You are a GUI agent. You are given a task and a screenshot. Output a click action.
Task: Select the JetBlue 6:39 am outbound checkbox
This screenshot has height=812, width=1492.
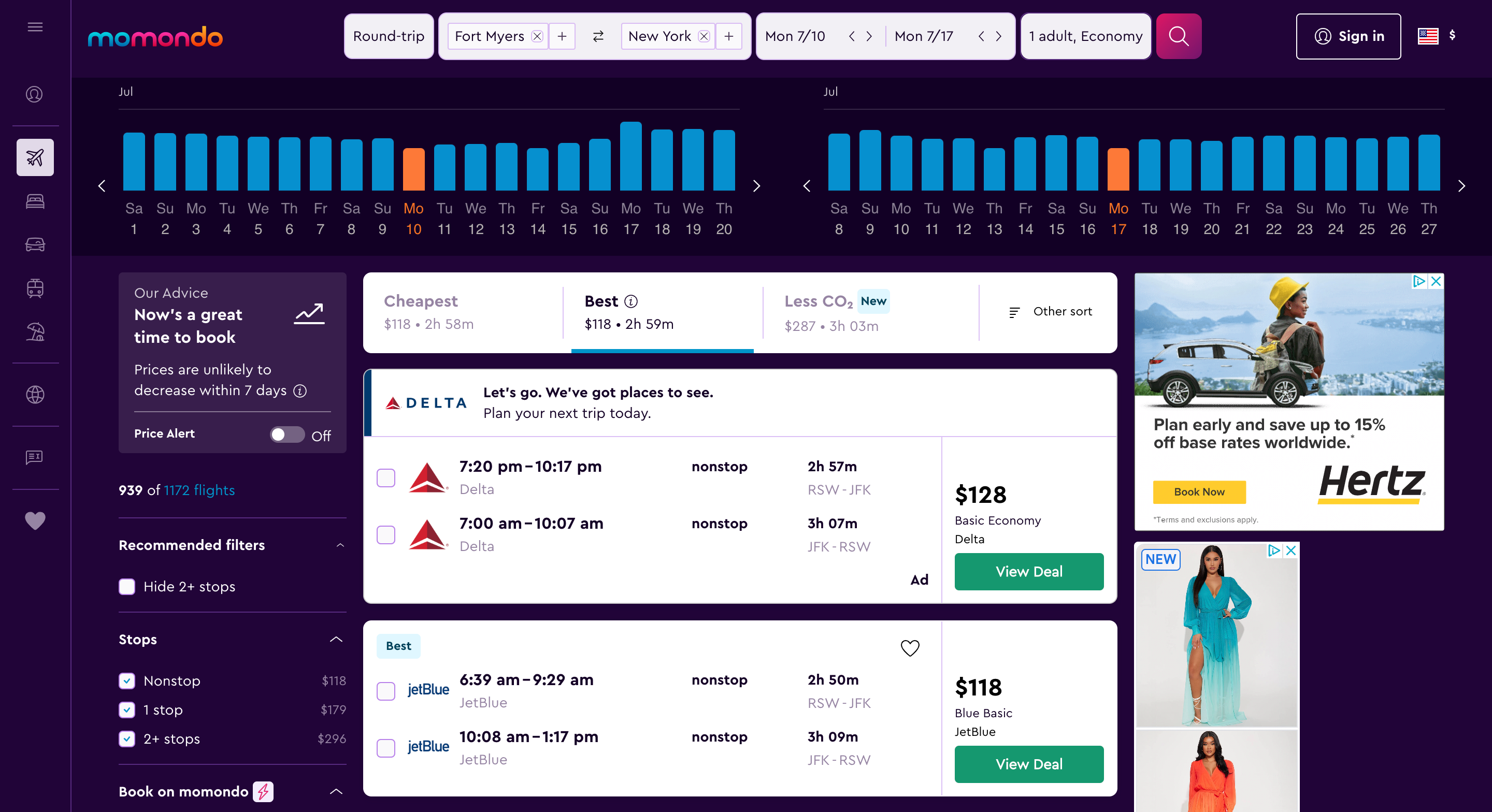(386, 691)
